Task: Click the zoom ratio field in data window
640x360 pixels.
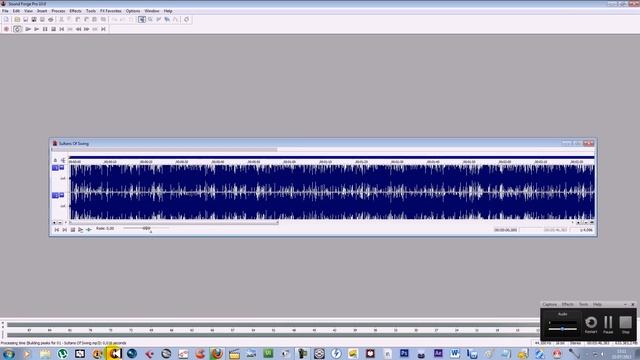Action: [x=583, y=230]
